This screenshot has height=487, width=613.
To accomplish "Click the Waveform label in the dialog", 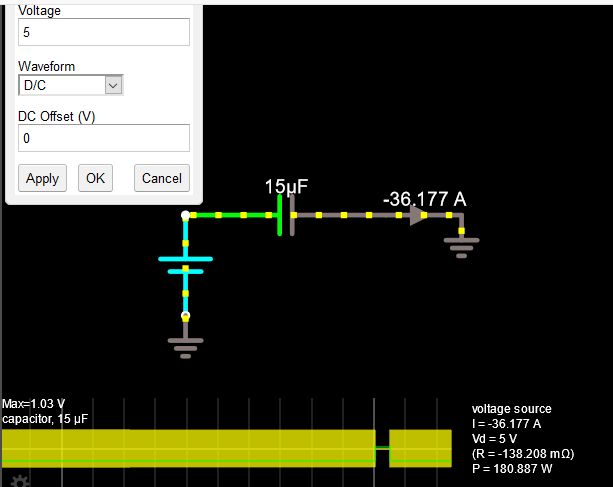I will tap(47, 66).
